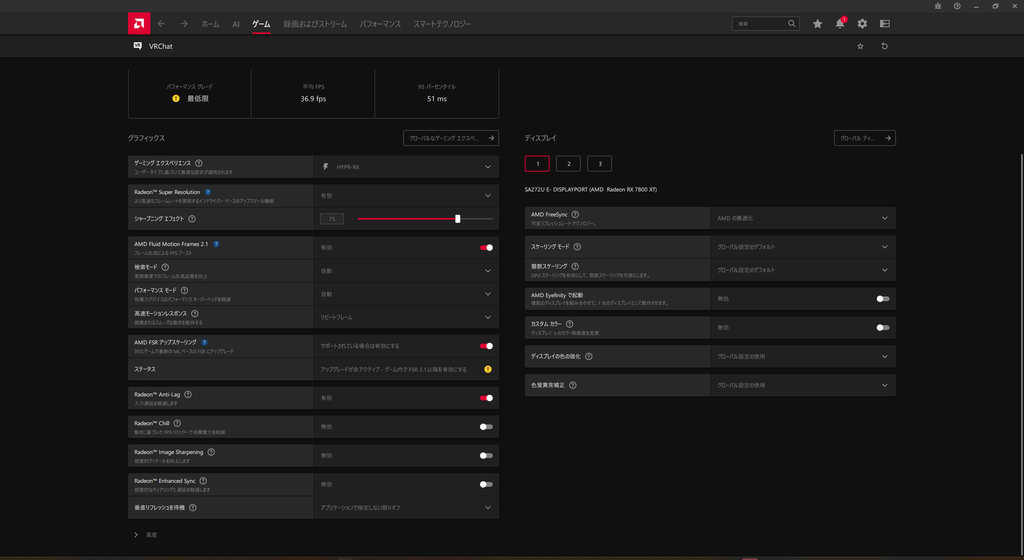Open 色覚異常補正 dropdown
This screenshot has height=560, width=1024.
803,385
